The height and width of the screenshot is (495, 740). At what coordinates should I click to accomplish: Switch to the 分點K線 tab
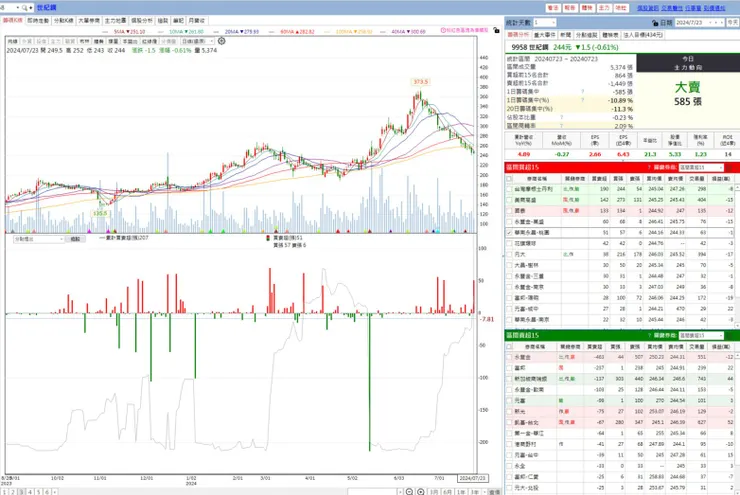coord(63,21)
